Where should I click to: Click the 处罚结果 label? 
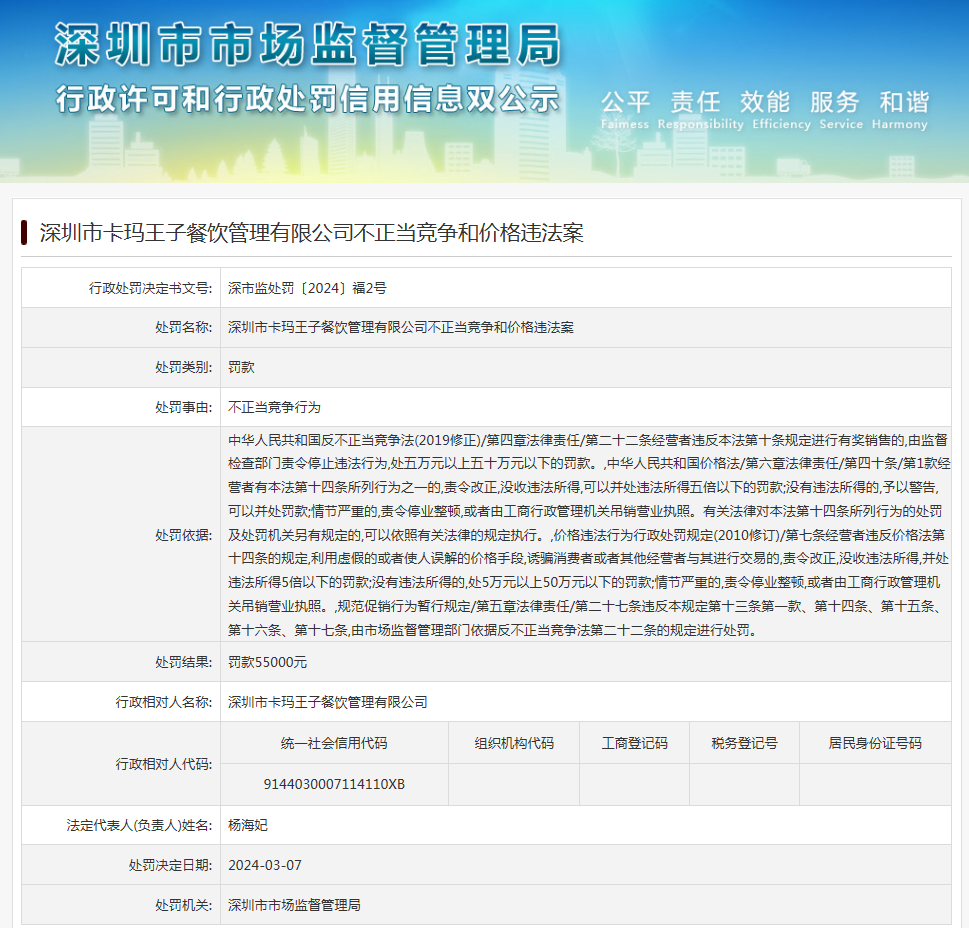pyautogui.click(x=184, y=662)
